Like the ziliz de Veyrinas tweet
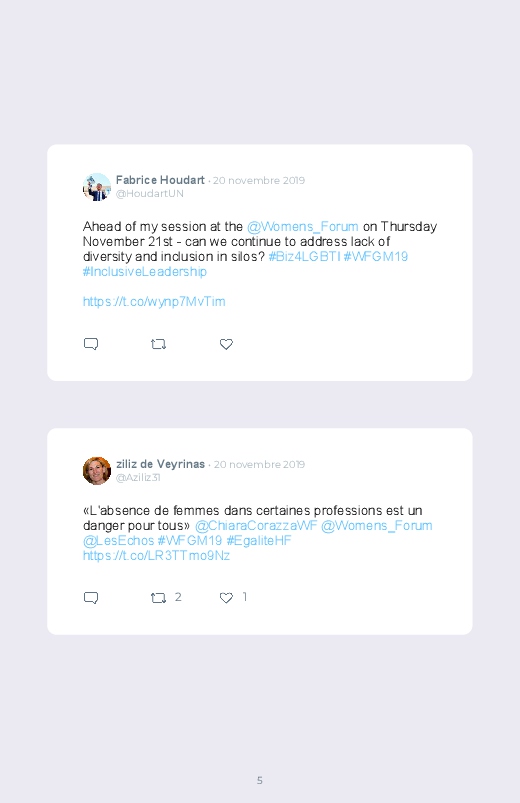 [226, 598]
